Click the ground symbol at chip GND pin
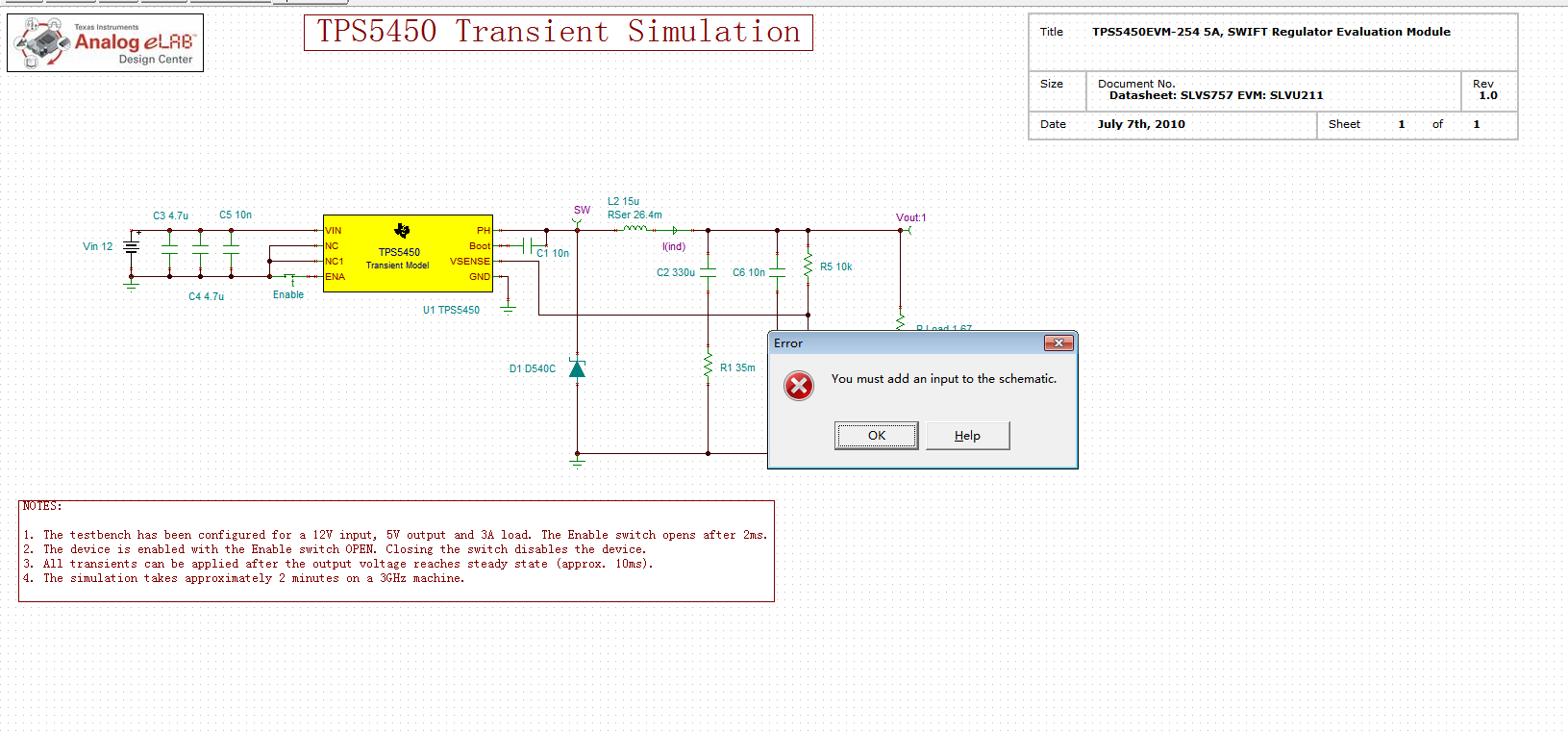Screen dimensions: 1568x734 [x=508, y=309]
